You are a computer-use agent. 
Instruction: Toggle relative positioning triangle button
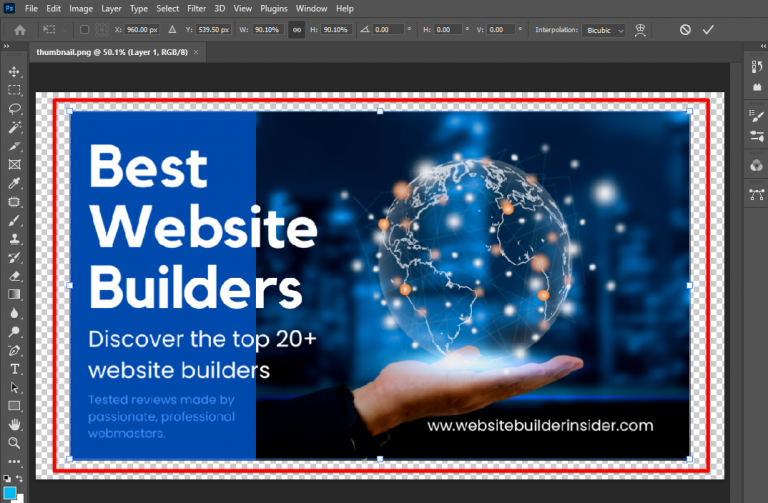tap(172, 30)
